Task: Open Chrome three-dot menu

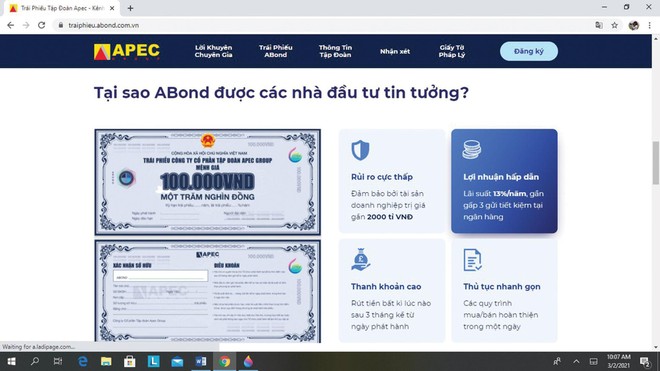Action: 649,25
